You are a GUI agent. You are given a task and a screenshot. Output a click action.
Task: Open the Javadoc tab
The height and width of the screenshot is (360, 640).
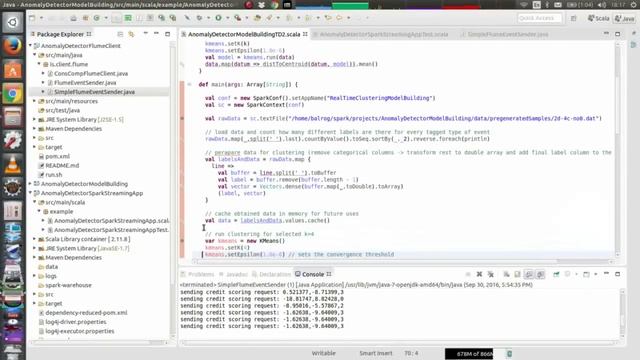[x=233, y=274]
